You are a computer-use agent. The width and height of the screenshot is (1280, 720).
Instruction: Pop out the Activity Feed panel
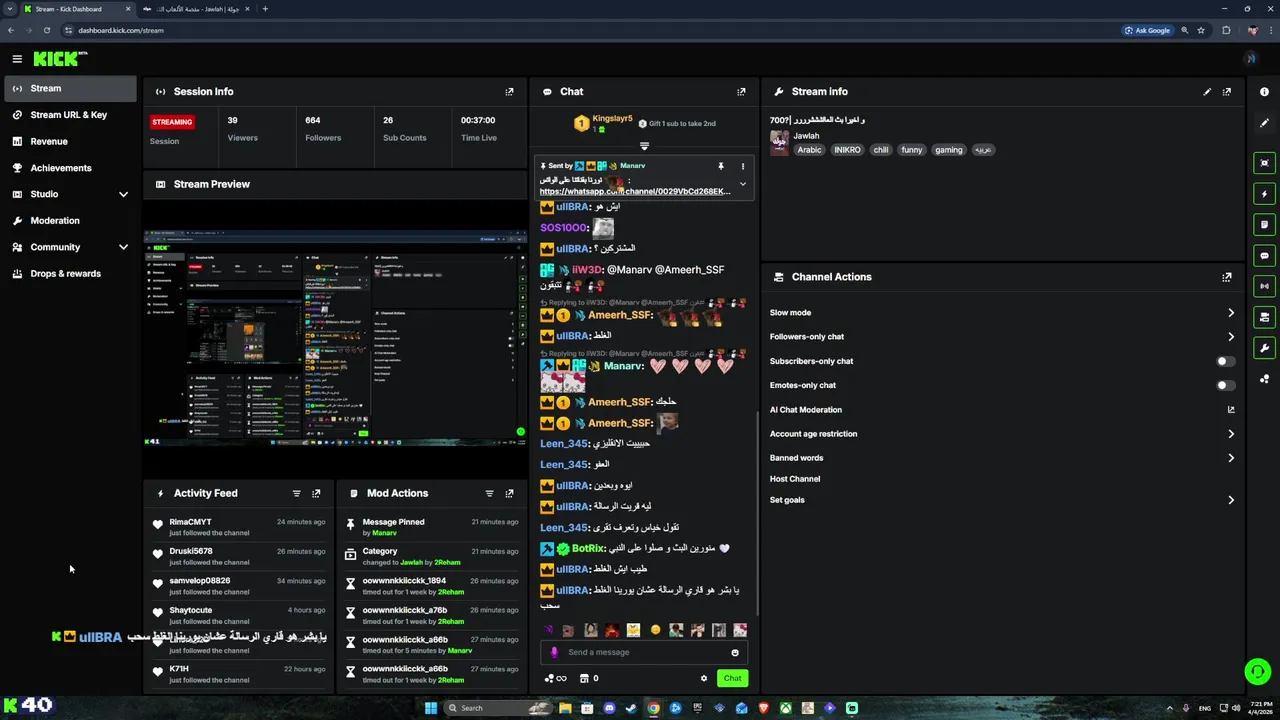pos(316,493)
